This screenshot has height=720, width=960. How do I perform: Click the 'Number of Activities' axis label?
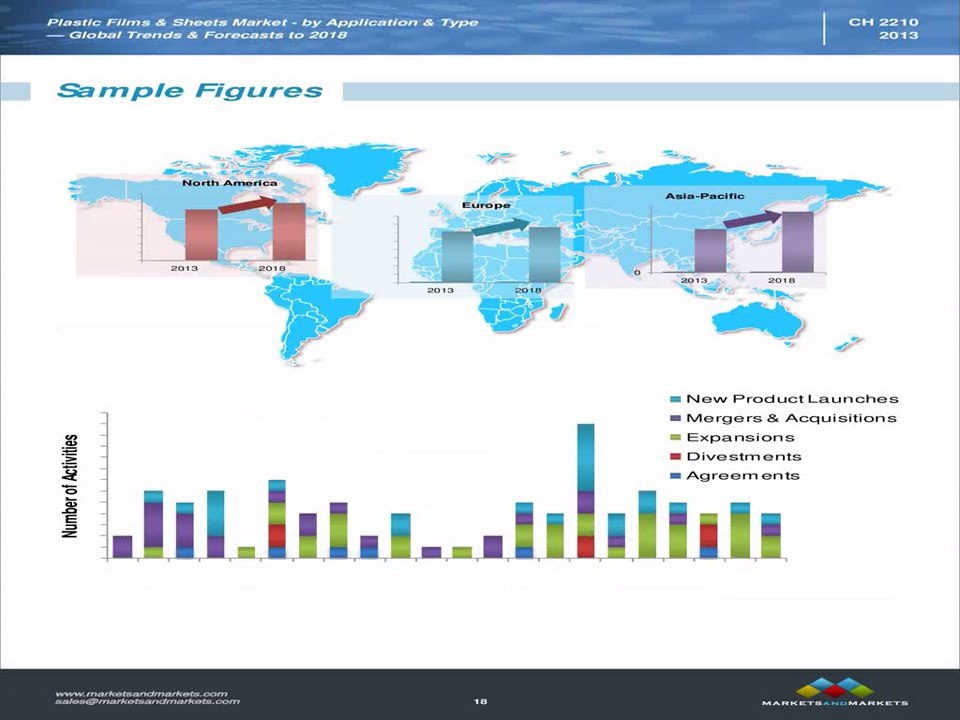click(x=70, y=486)
